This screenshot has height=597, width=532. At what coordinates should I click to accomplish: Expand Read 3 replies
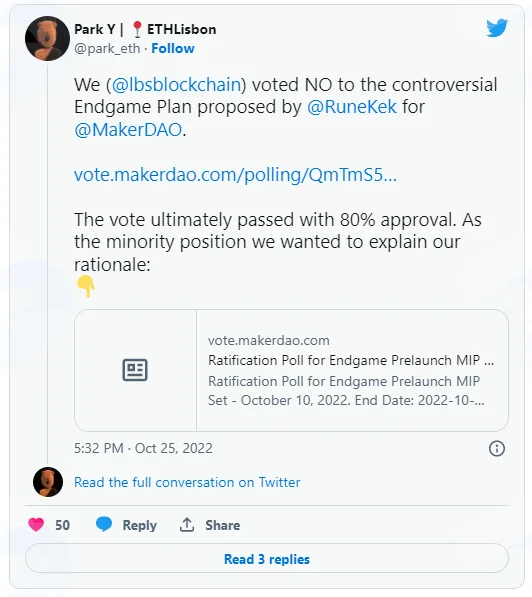pos(267,559)
